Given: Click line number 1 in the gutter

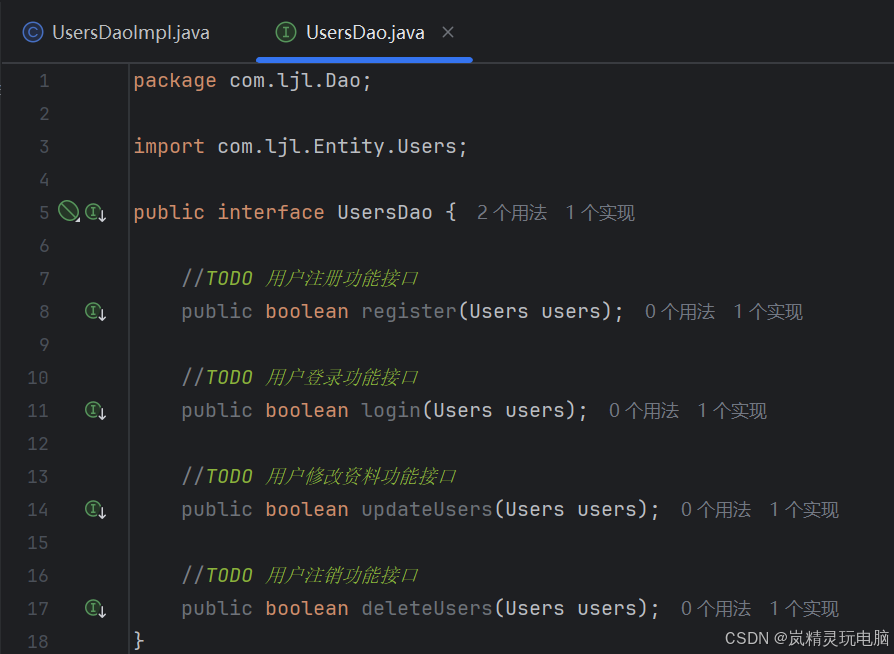Looking at the screenshot, I should pos(44,81).
